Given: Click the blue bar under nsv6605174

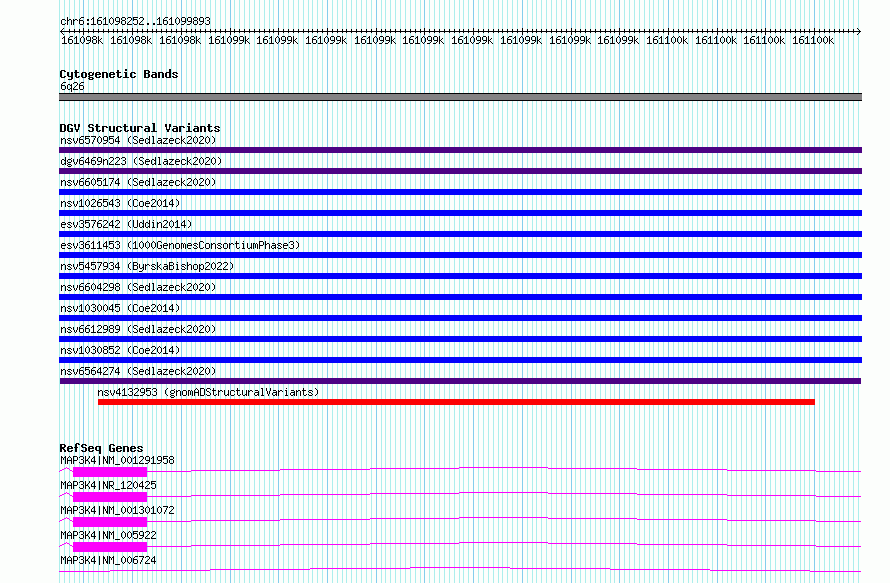Looking at the screenshot, I should pyautogui.click(x=460, y=192).
